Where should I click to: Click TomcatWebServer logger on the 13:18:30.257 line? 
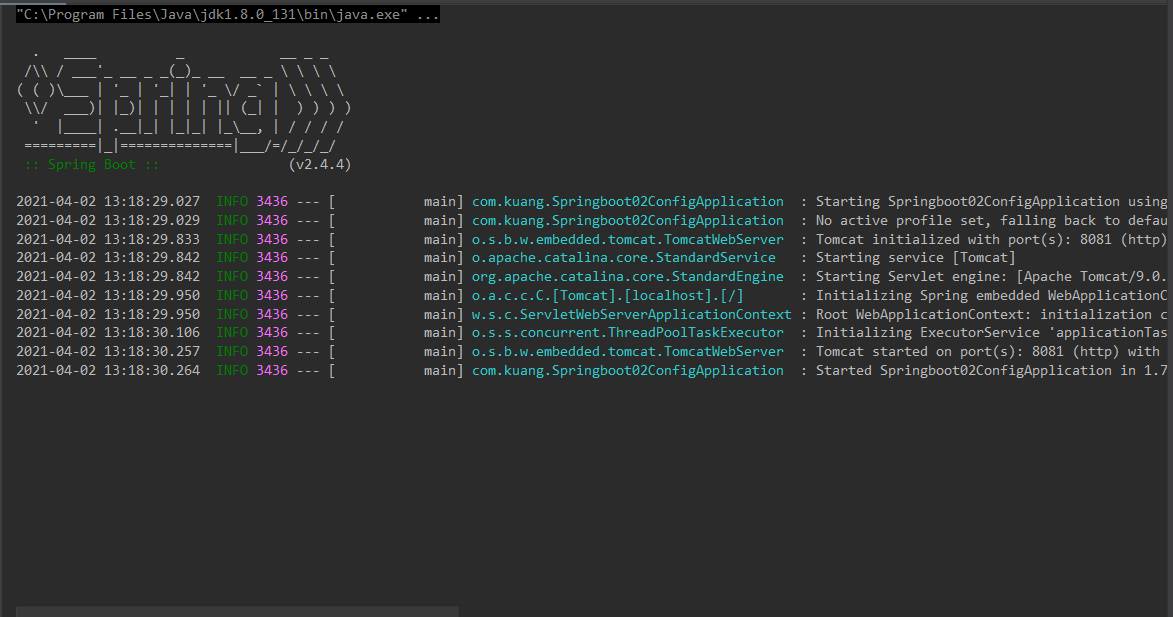pos(628,352)
